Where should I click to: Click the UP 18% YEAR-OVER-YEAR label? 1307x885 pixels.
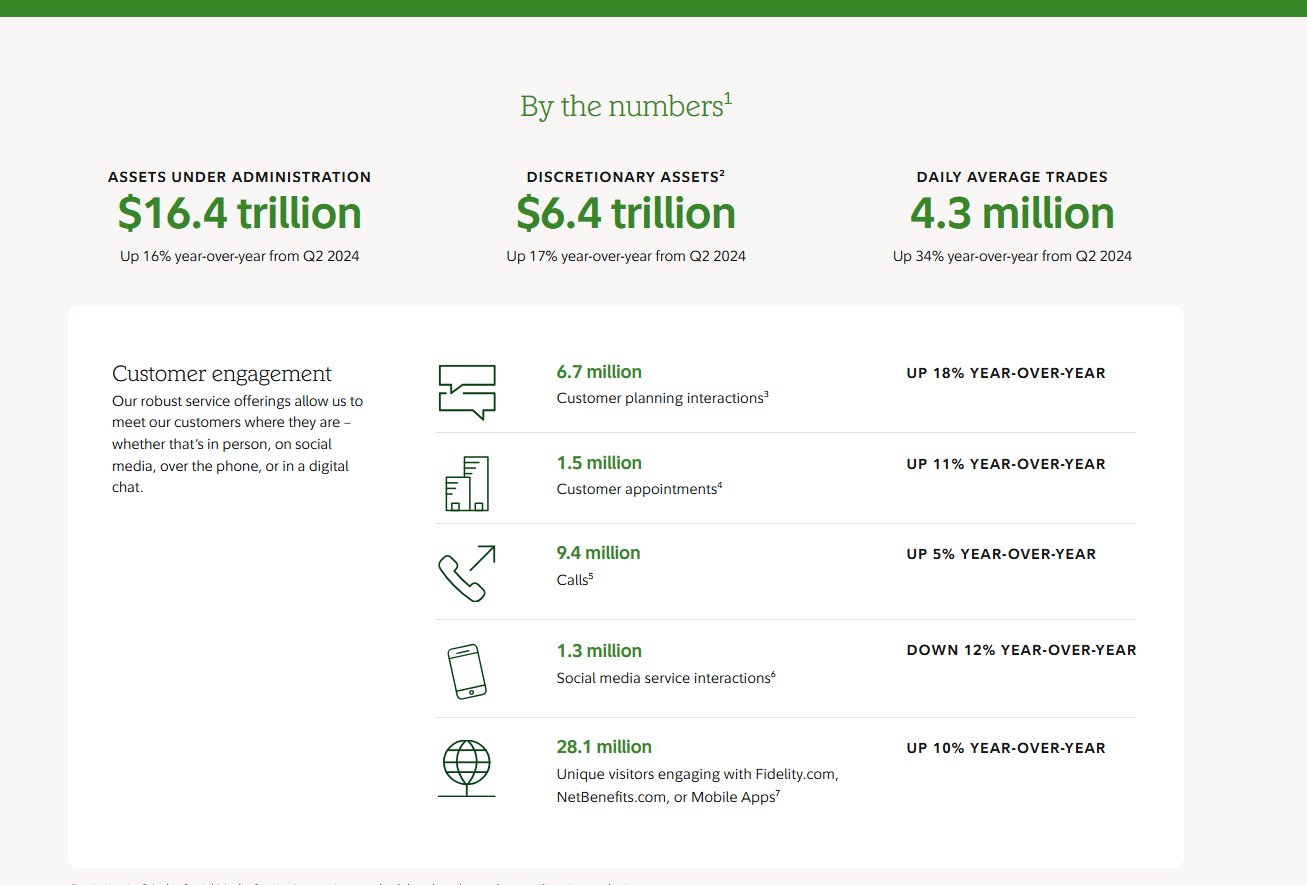point(1006,373)
